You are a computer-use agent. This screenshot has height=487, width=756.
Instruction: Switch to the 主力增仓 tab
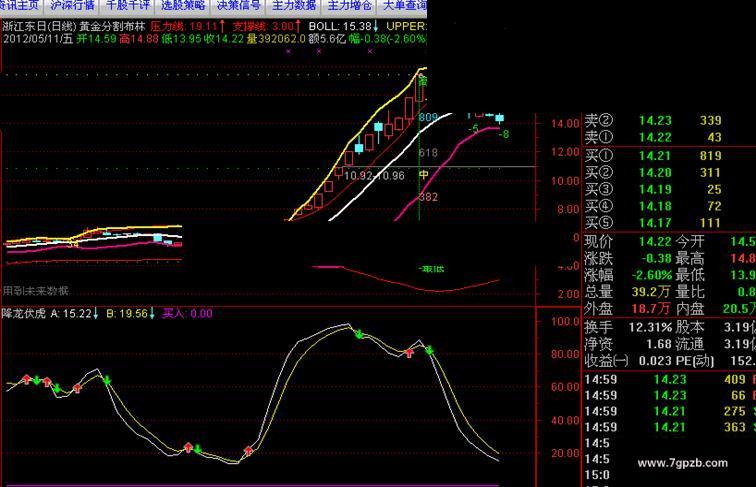click(349, 5)
